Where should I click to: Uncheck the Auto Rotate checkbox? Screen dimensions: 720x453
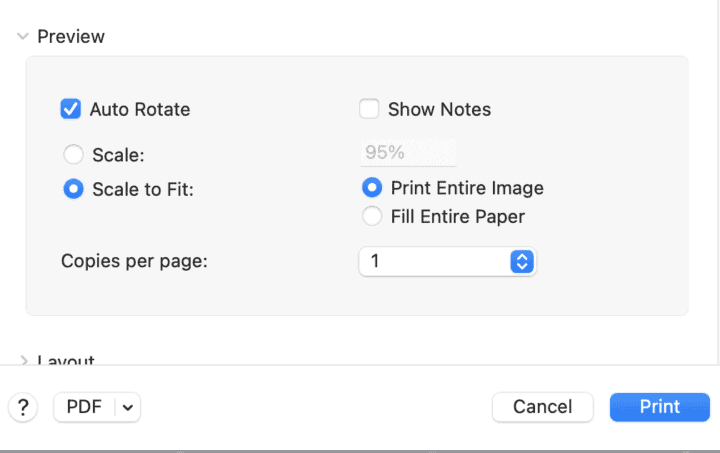pos(71,109)
